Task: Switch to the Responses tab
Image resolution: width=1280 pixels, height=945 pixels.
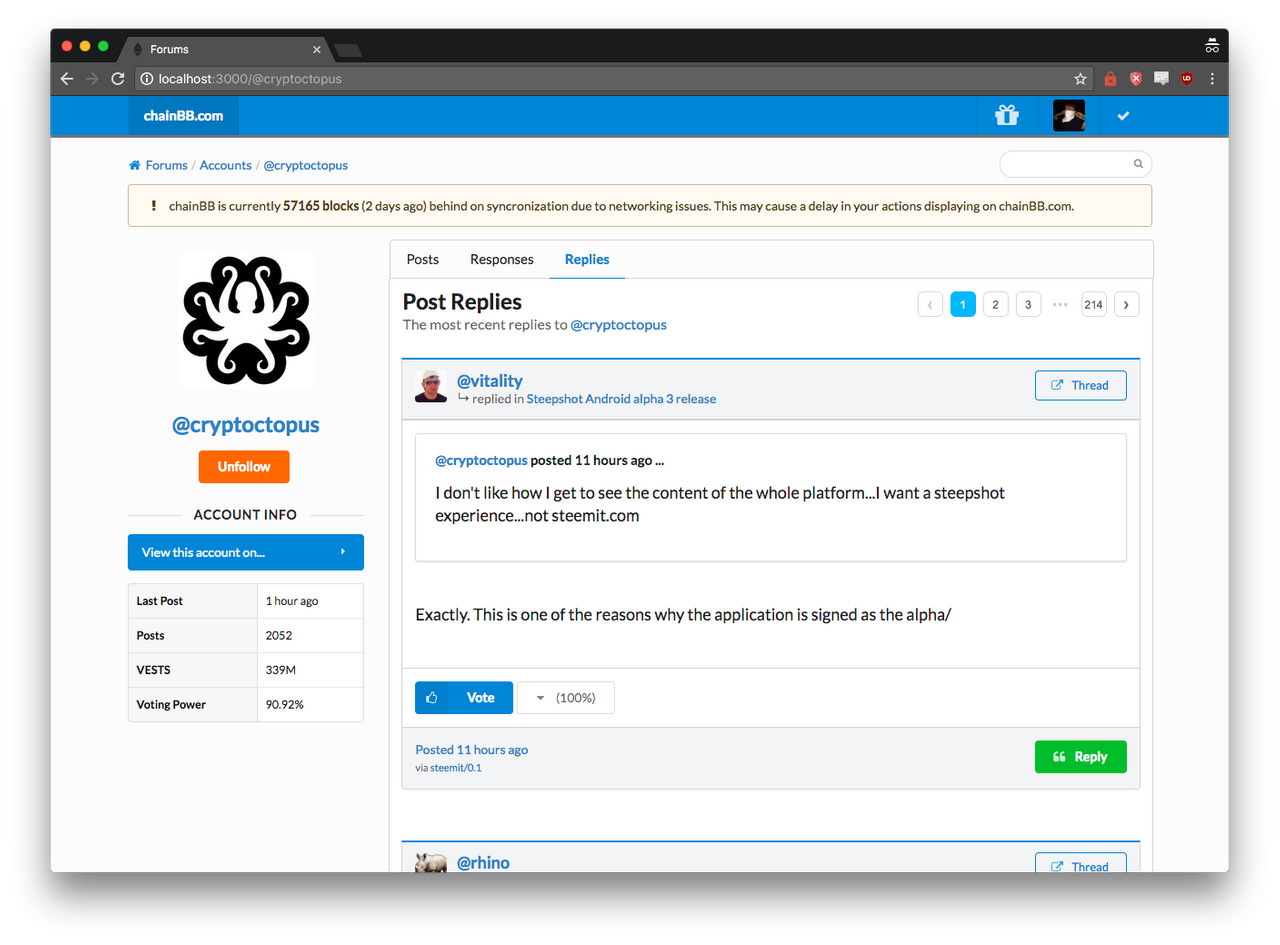Action: click(x=502, y=259)
